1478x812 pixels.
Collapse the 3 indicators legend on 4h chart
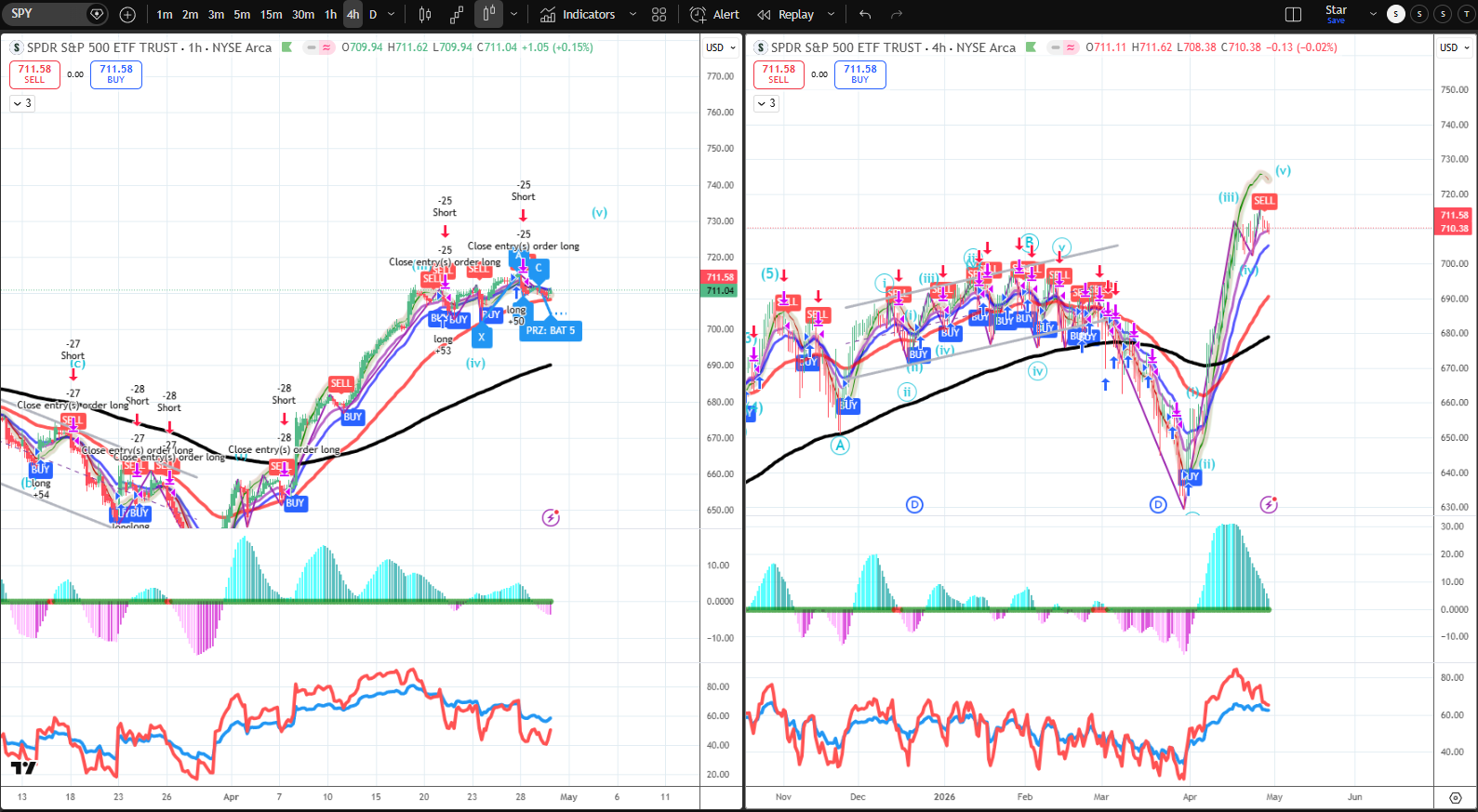766,103
